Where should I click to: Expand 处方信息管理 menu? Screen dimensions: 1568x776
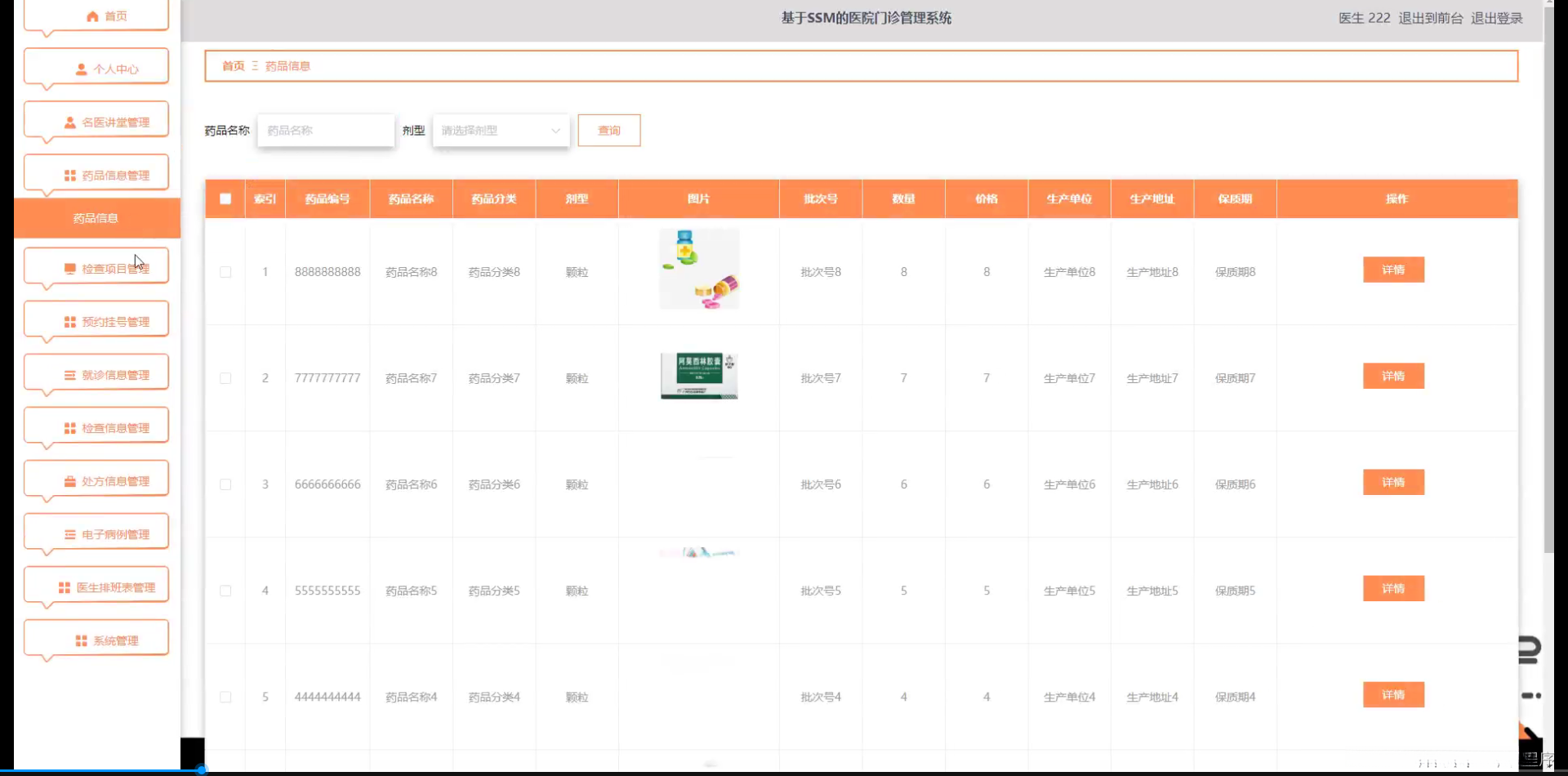click(x=96, y=479)
